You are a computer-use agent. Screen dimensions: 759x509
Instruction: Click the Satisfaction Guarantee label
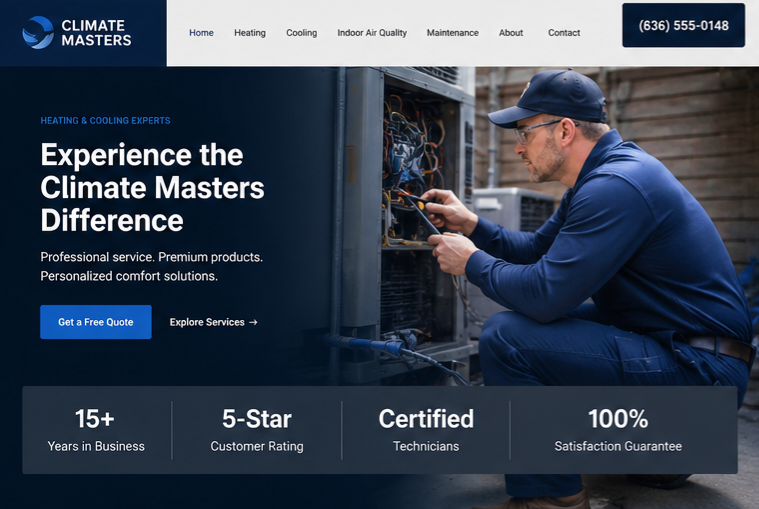[x=618, y=446]
